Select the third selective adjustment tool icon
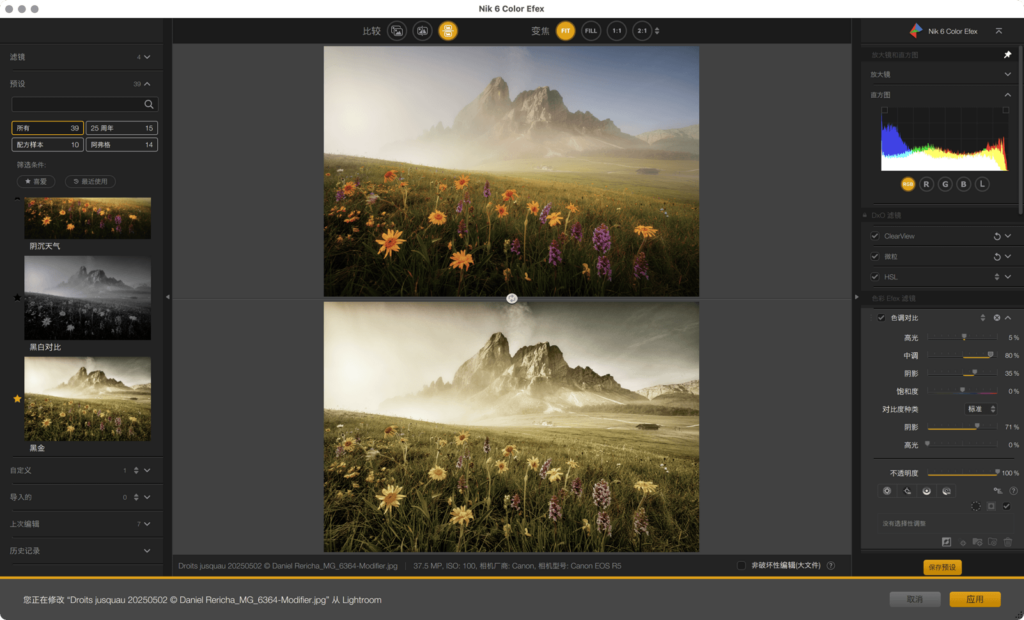This screenshot has height=620, width=1024. click(927, 491)
